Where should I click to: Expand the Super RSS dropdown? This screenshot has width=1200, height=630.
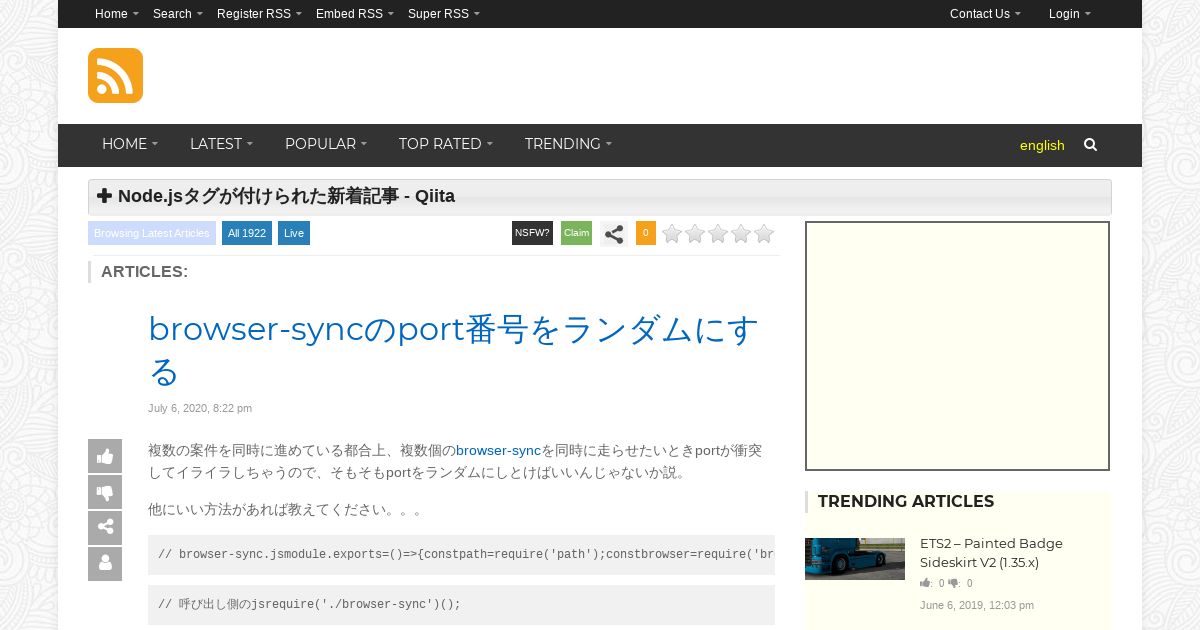(x=444, y=14)
